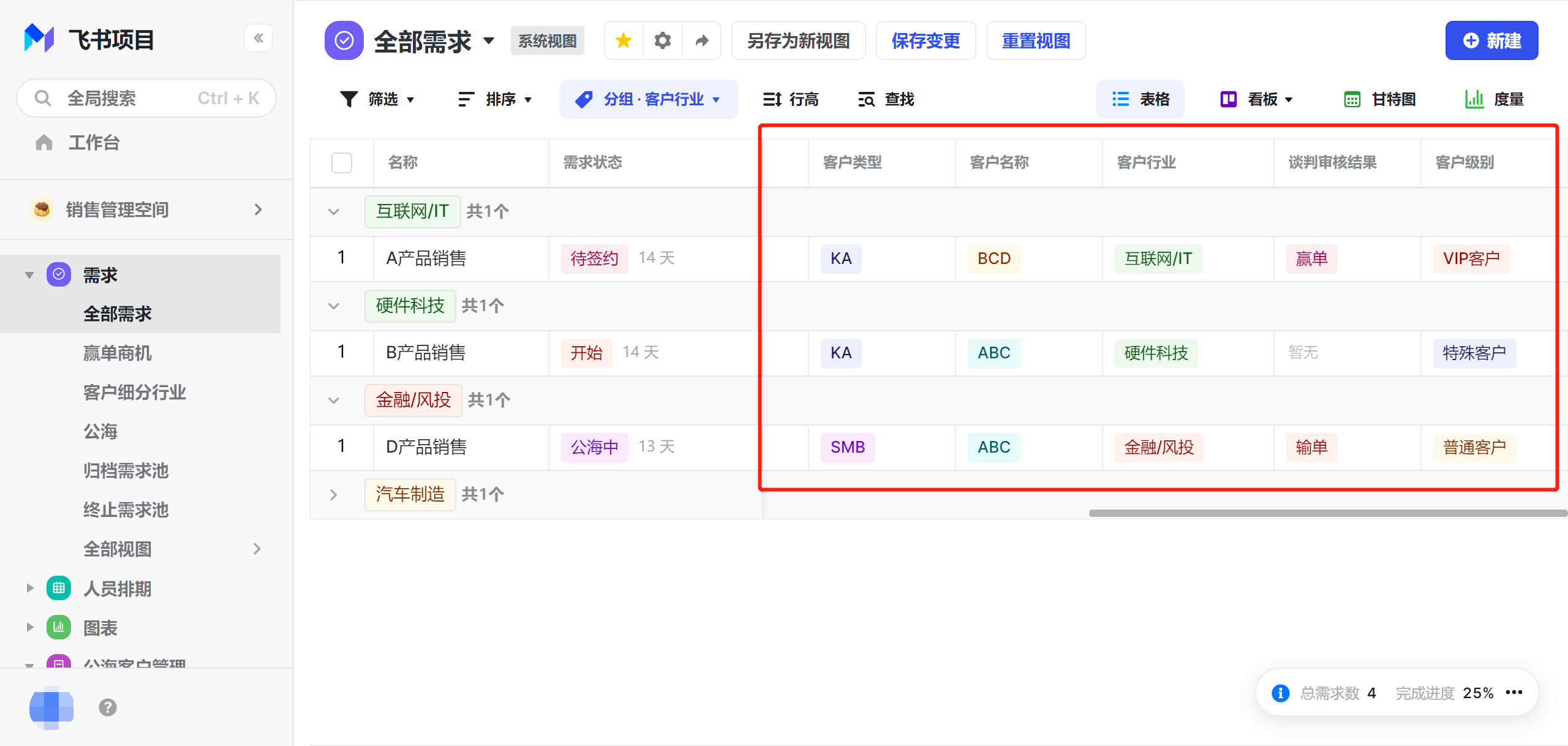
Task: Collapse the 需求 tree triangle
Action: tap(29, 275)
